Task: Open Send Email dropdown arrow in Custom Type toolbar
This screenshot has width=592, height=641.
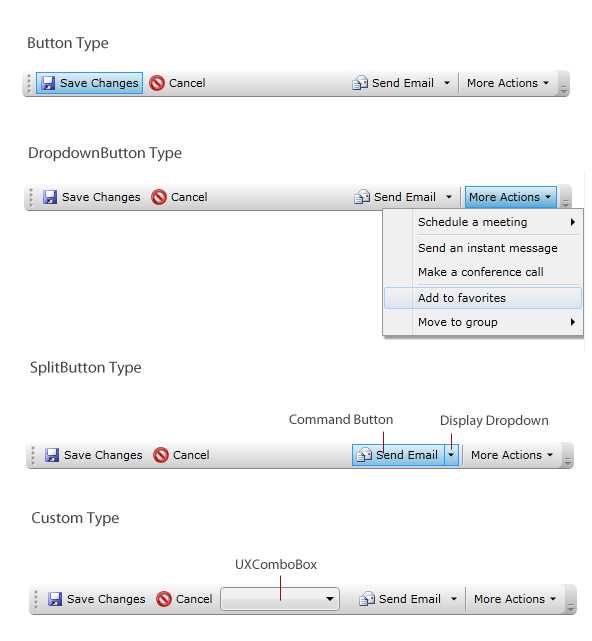Action: coord(454,599)
